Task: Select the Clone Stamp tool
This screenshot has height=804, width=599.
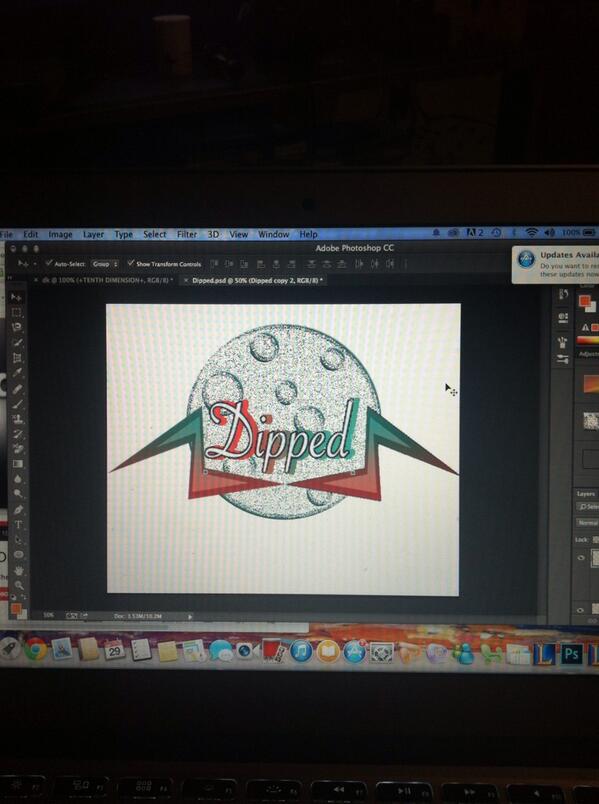Action: tap(17, 419)
